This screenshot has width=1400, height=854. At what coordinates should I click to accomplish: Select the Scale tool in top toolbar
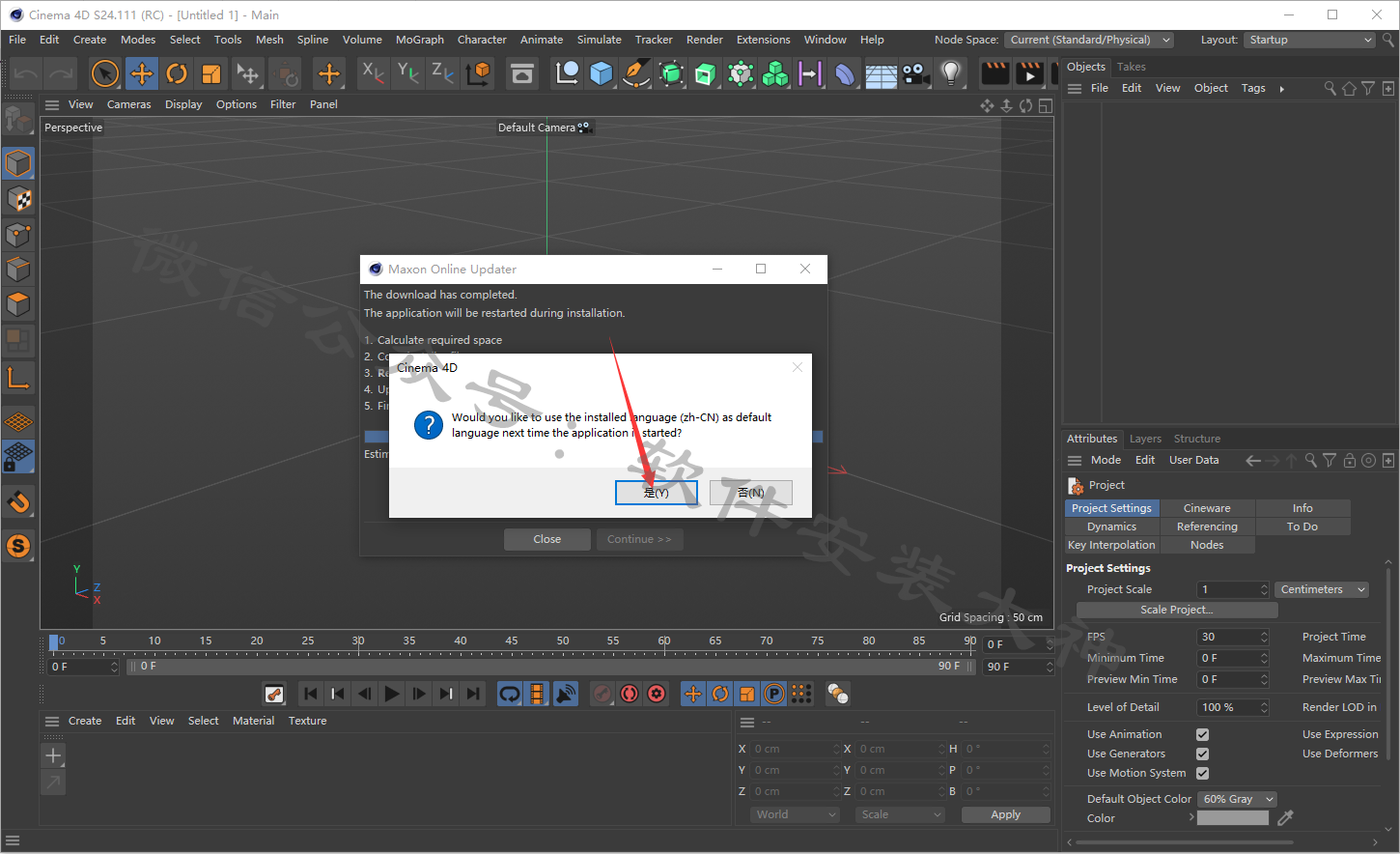point(211,72)
